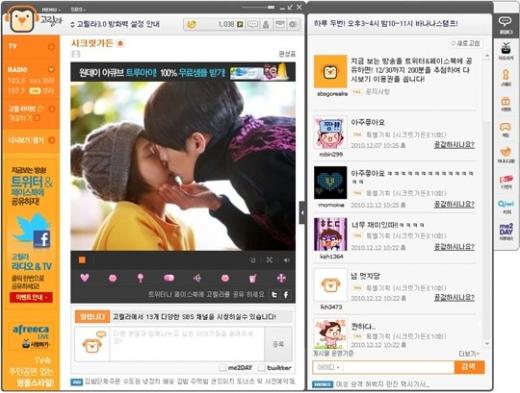Mute the player with speaker icon

tap(286, 260)
